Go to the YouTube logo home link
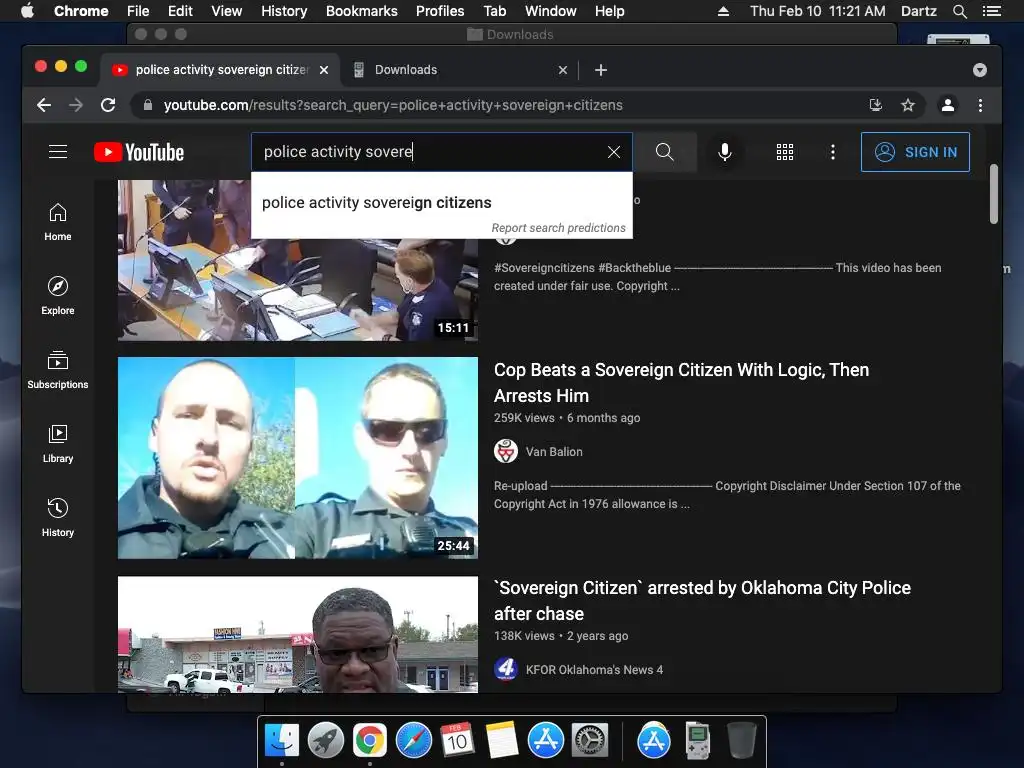 (x=139, y=152)
